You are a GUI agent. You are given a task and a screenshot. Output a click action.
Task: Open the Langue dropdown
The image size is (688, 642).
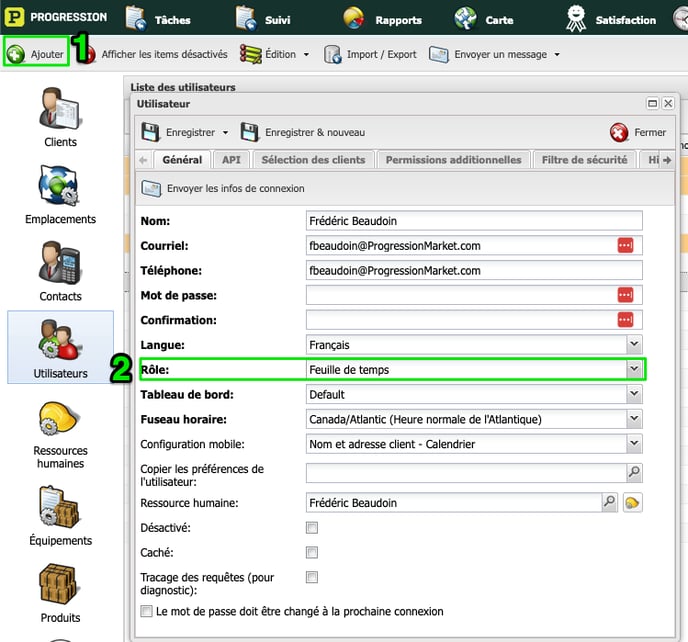click(x=634, y=345)
